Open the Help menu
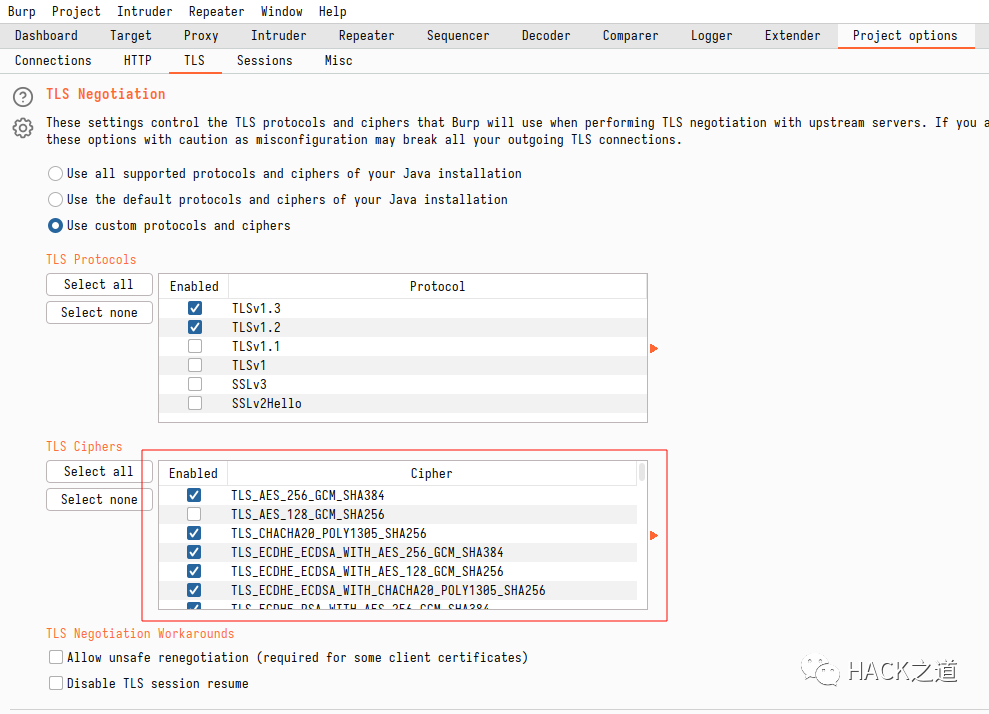 [332, 11]
